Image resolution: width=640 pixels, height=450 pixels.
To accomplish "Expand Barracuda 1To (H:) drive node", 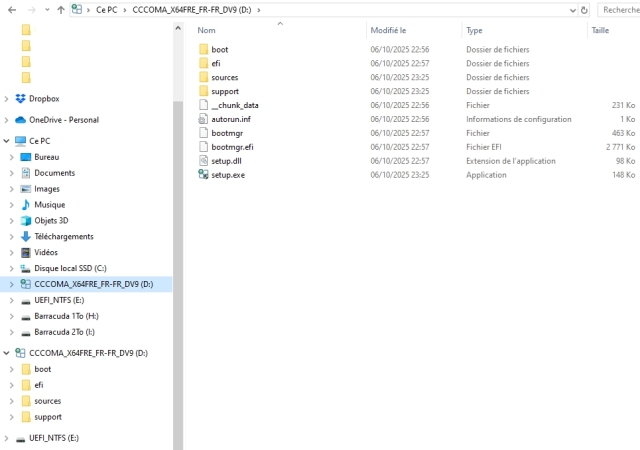I will (x=11, y=317).
